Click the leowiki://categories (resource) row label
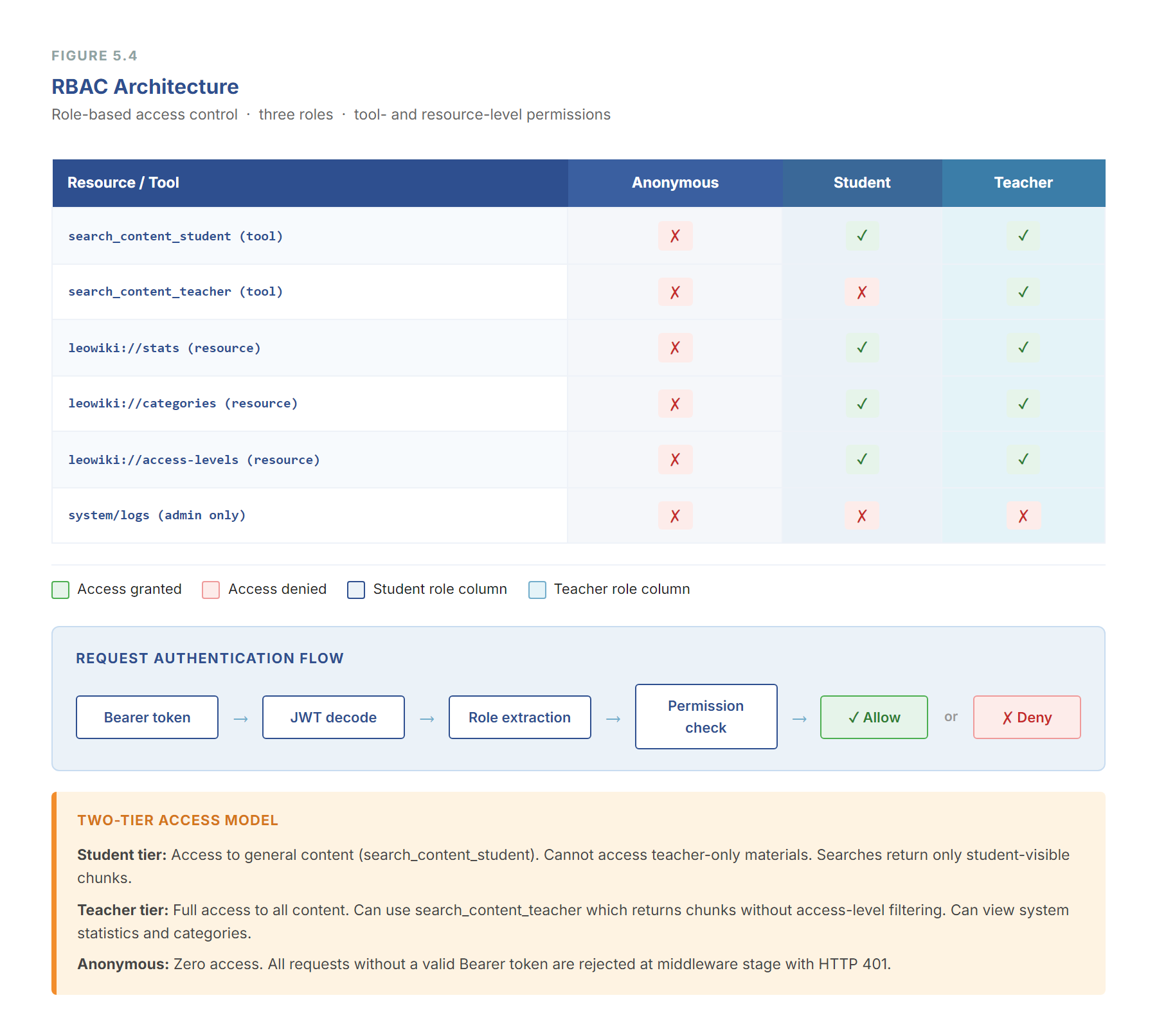 click(x=183, y=404)
